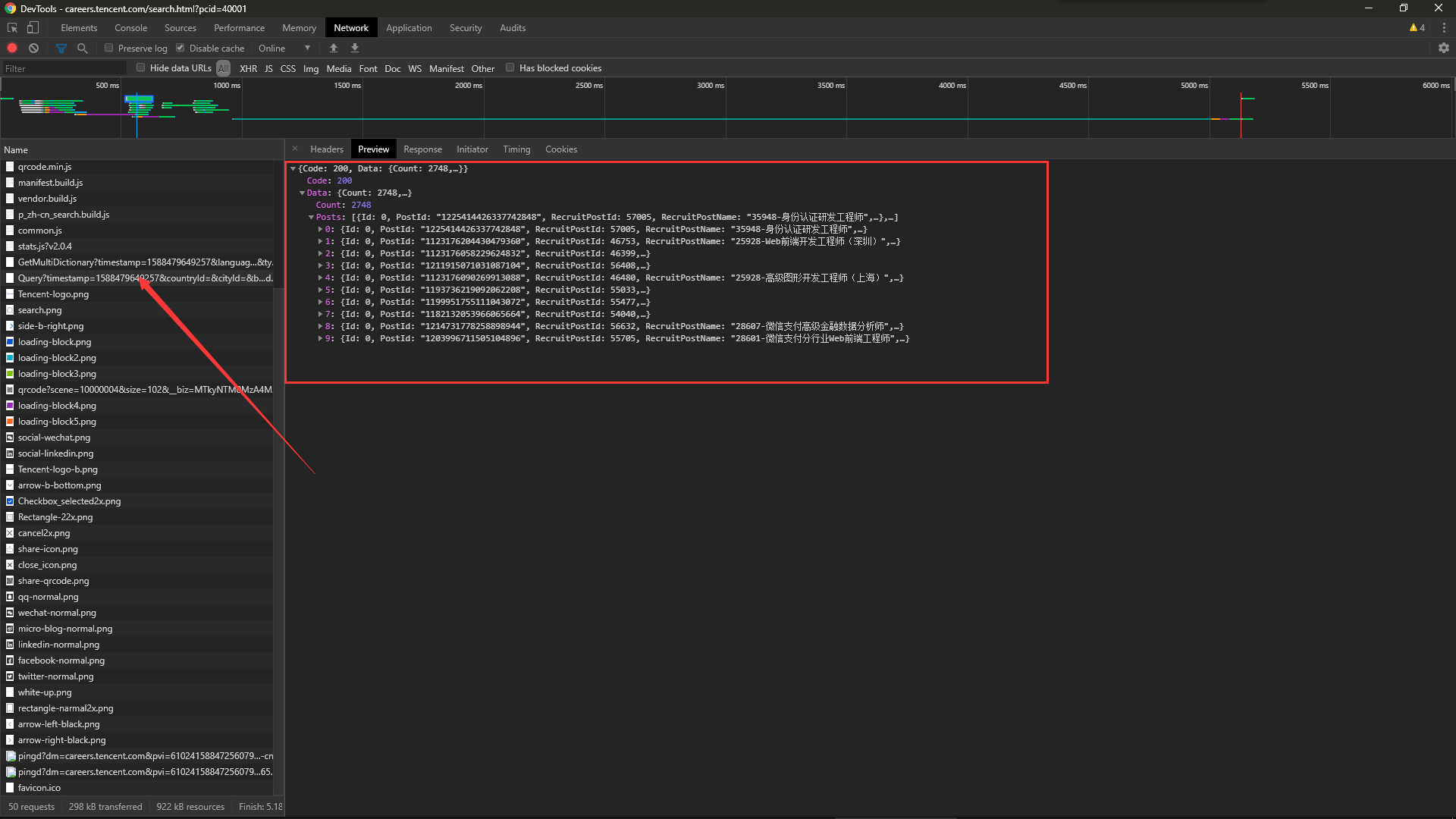This screenshot has width=1456, height=819.
Task: Expand Posts item 8
Action: (320, 326)
